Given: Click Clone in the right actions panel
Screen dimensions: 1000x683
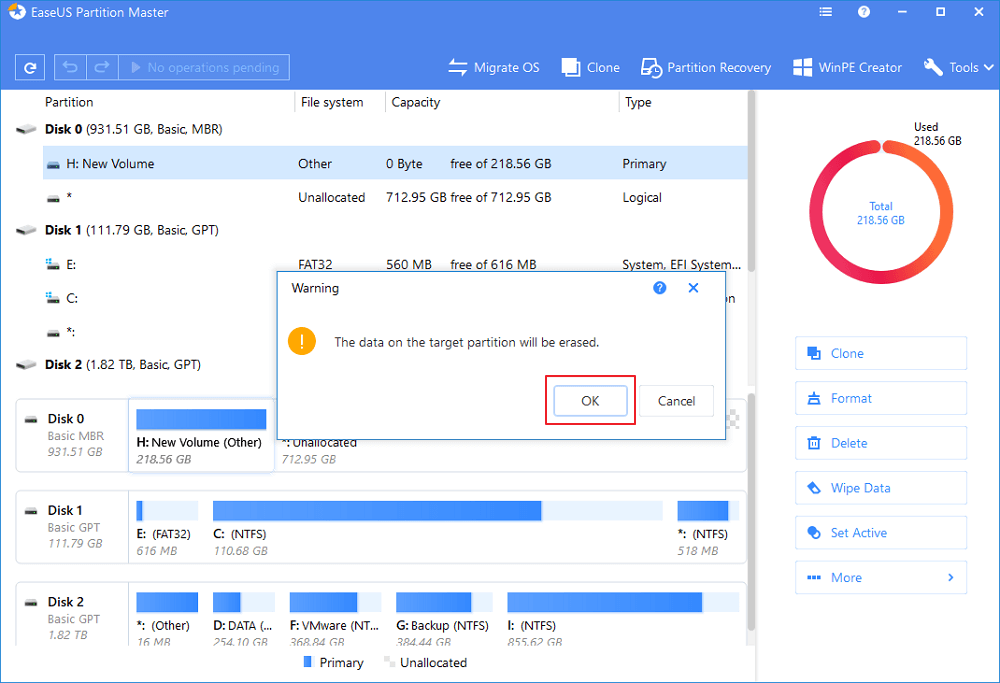Looking at the screenshot, I should tap(881, 353).
